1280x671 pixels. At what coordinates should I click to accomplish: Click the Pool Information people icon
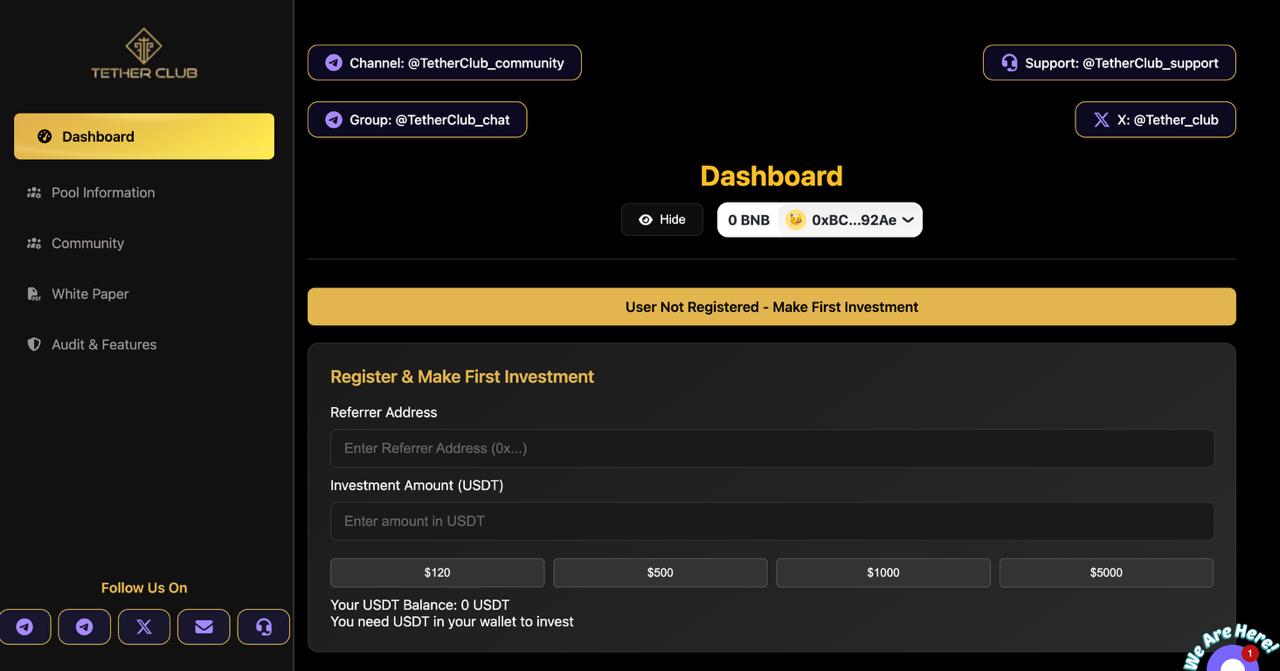click(x=33, y=192)
